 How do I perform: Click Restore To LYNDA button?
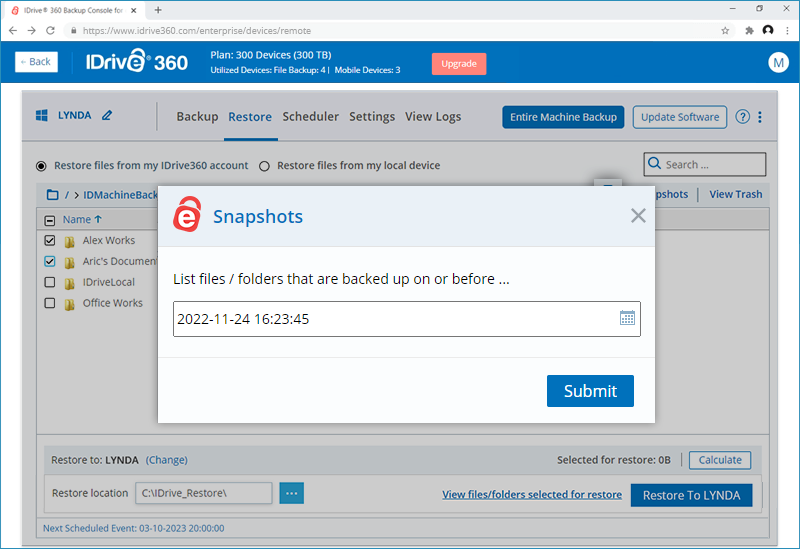coord(691,495)
